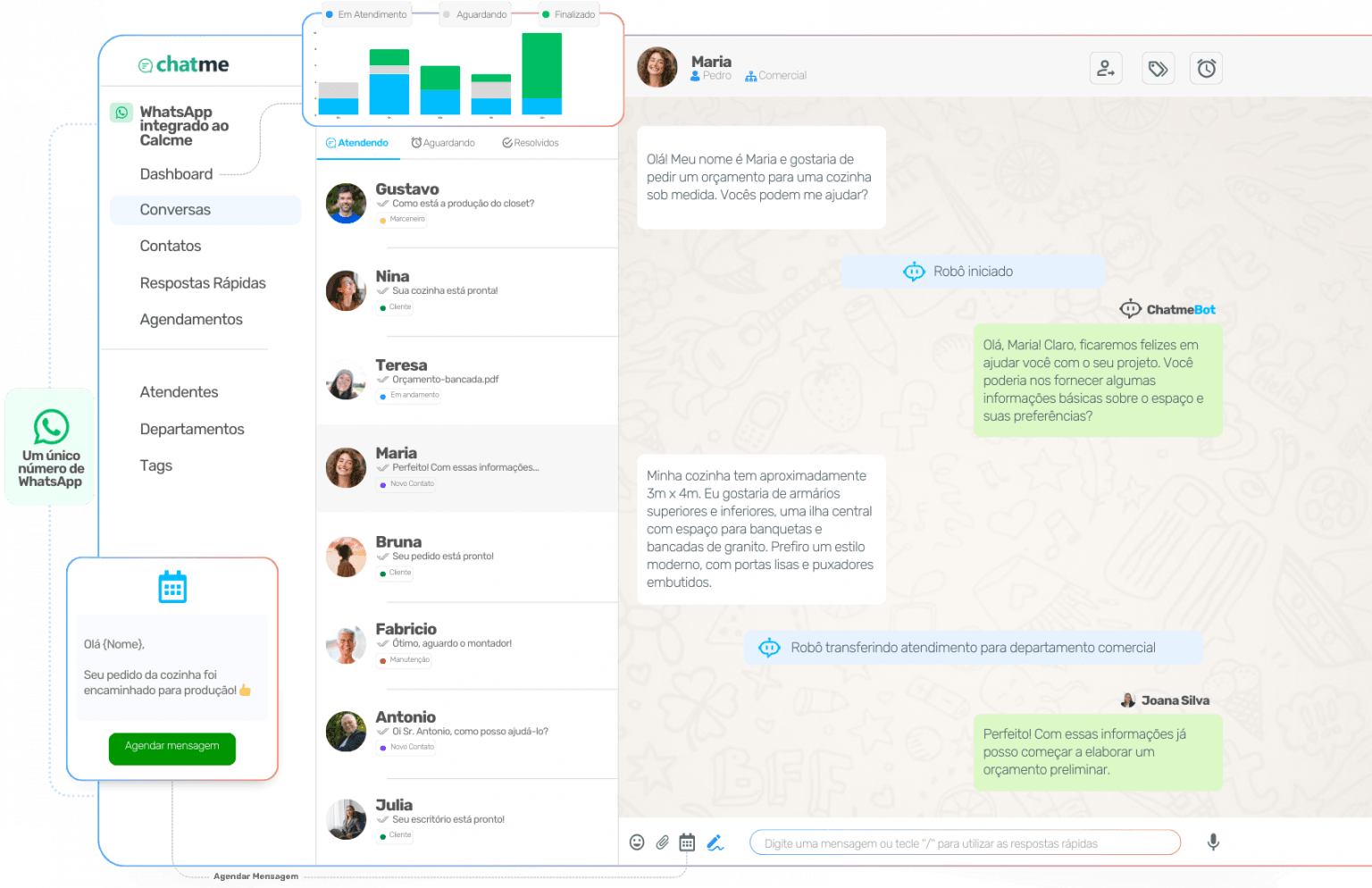Open the emoji picker icon

(x=637, y=842)
